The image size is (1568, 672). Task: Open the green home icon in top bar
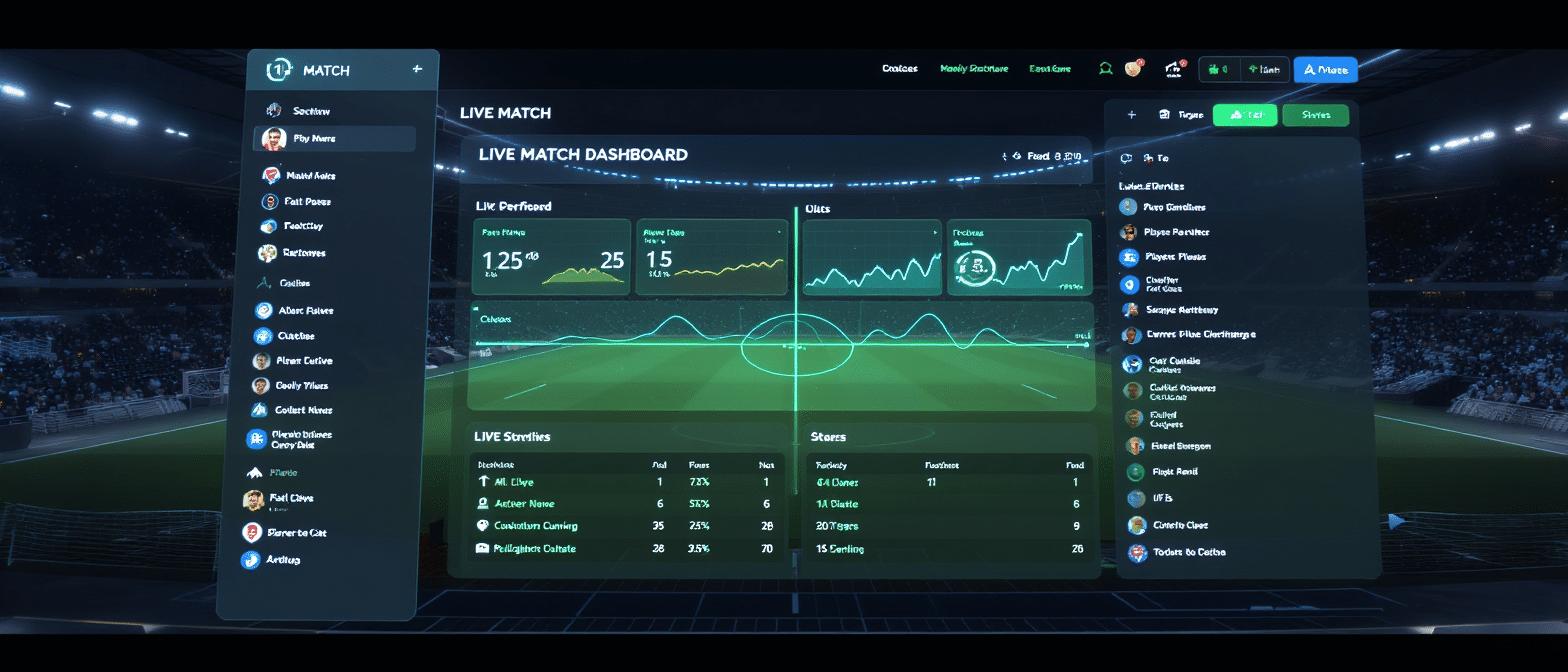pos(1105,69)
